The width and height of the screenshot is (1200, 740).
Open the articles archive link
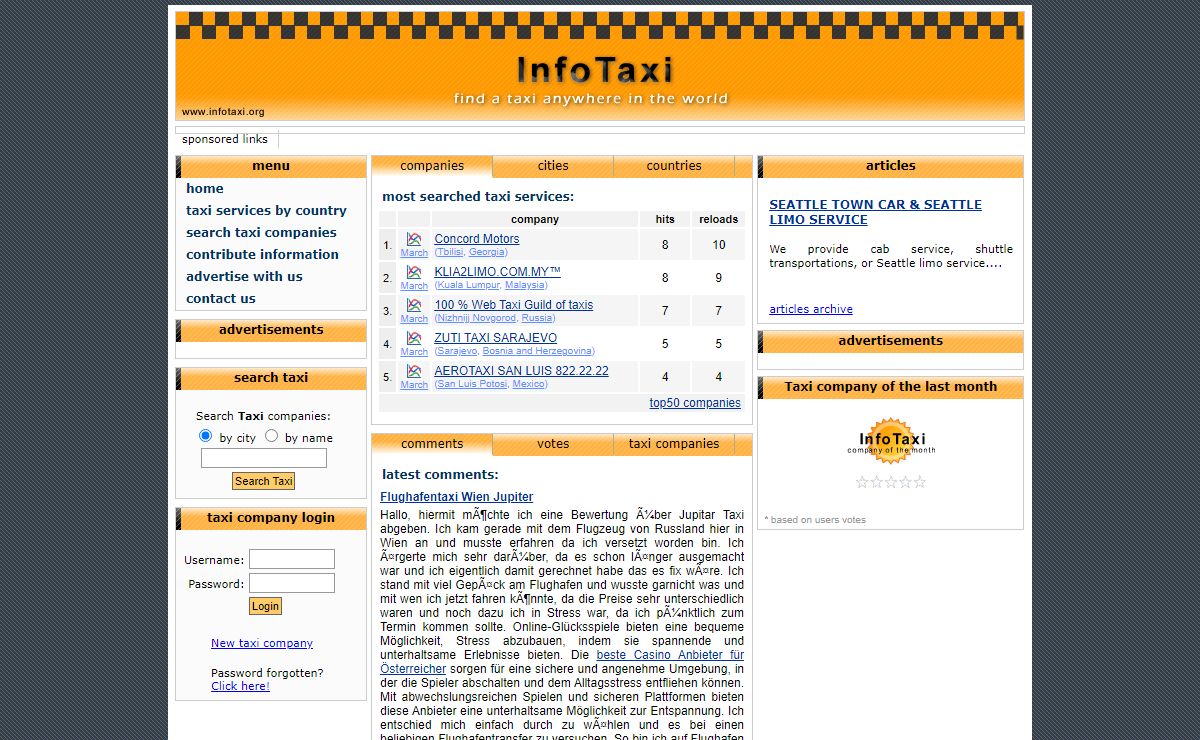[x=811, y=309]
